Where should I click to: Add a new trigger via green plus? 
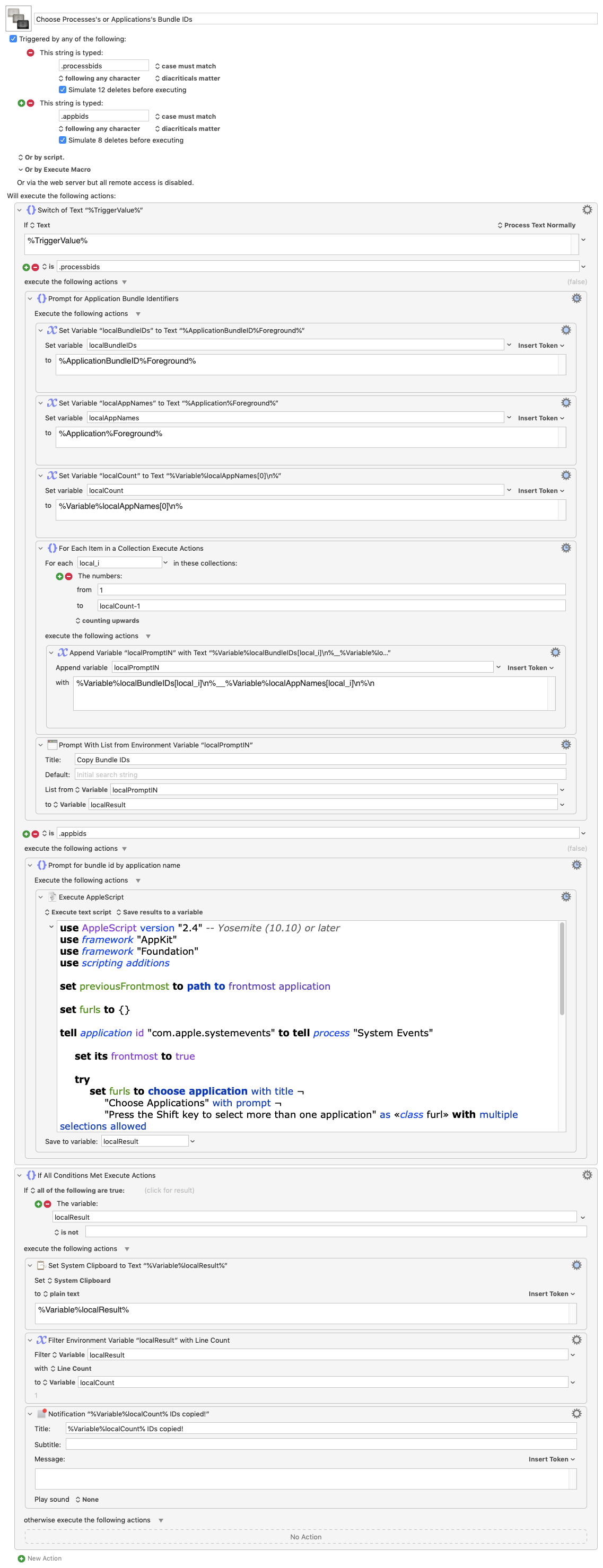[x=21, y=103]
